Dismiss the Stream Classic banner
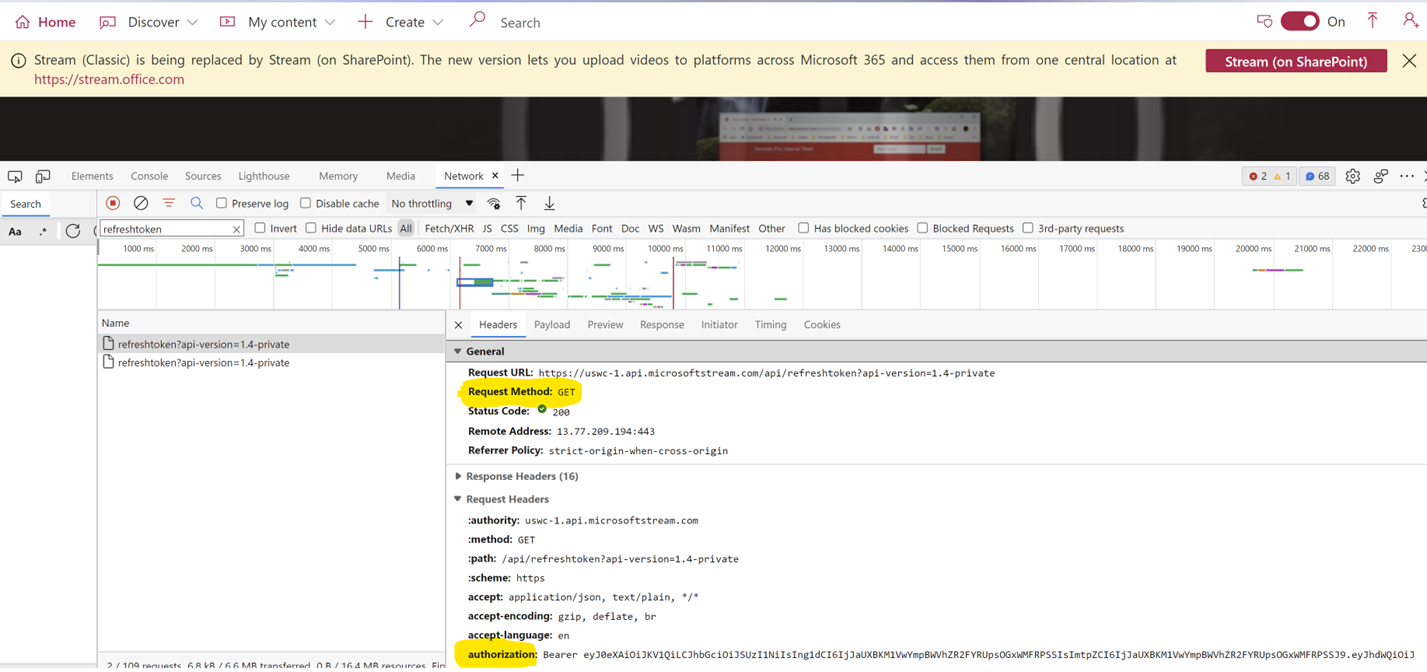Viewport: 1427px width, 672px height. coord(1409,60)
